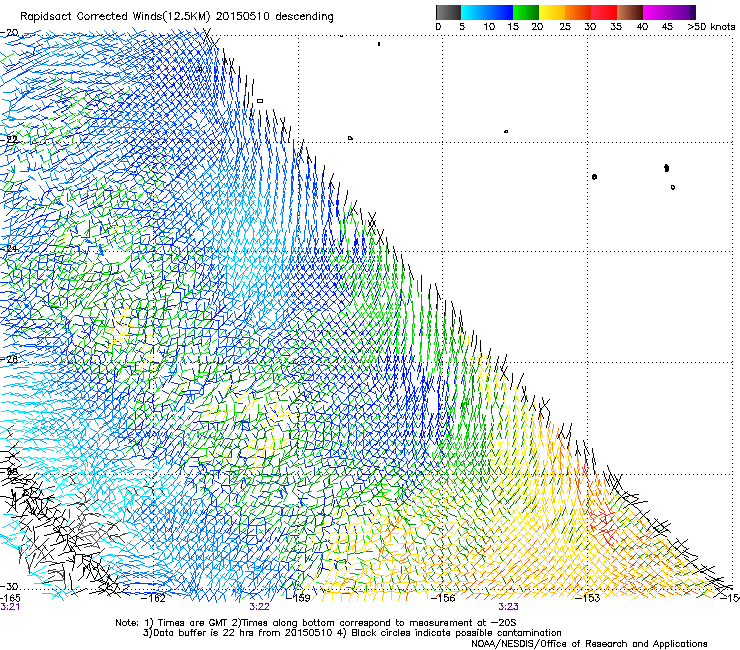Click the cyan 5-10 knots legend swatch
740x650 pixels.
[474, 12]
